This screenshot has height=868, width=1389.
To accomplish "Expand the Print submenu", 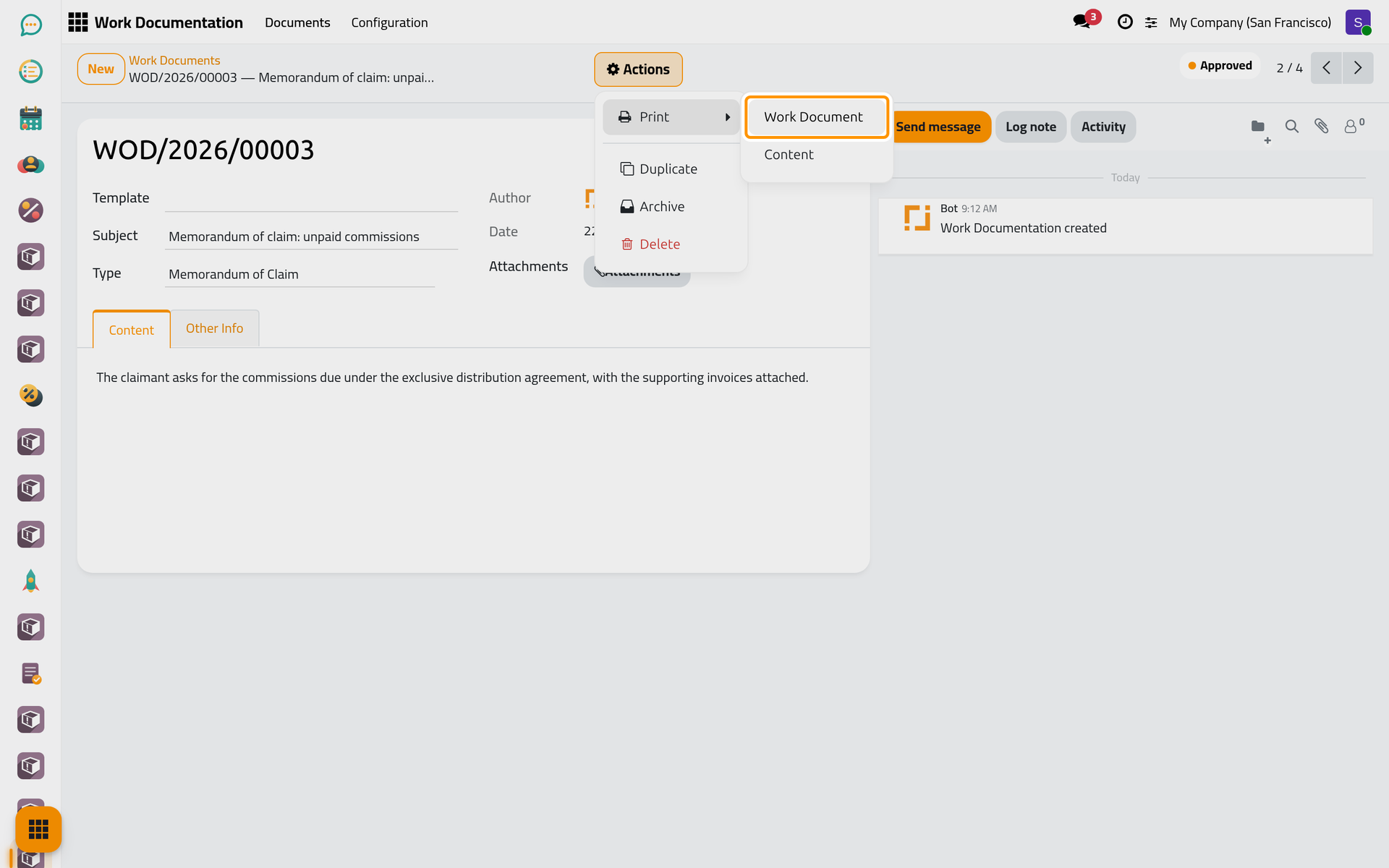I will (x=671, y=117).
